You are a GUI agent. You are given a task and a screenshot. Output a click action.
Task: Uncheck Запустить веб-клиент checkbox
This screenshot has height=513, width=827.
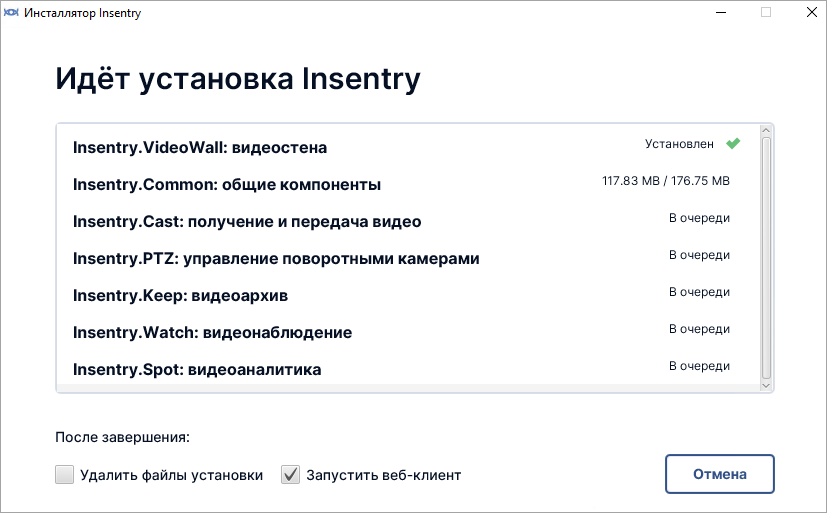click(x=290, y=475)
